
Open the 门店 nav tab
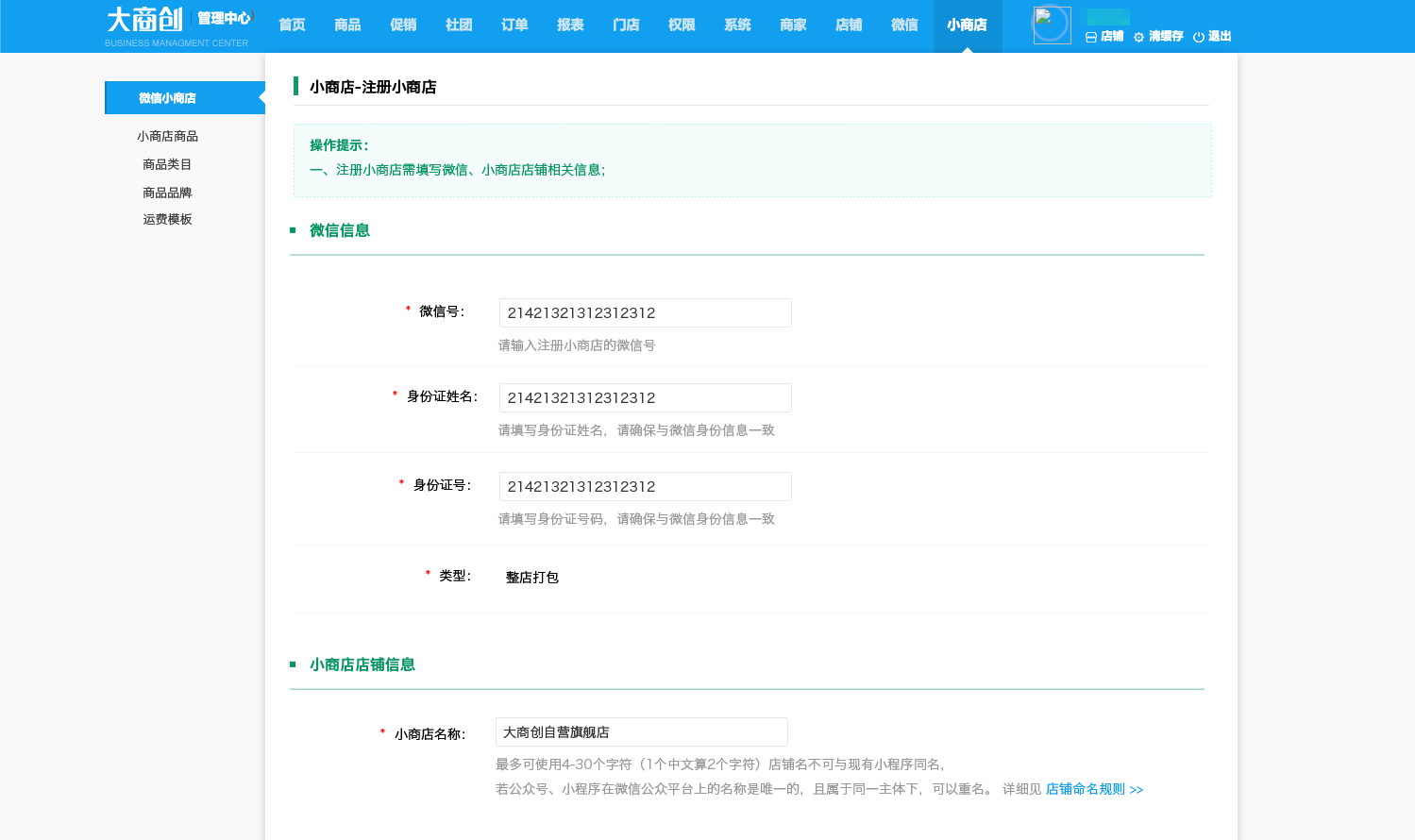[x=626, y=25]
